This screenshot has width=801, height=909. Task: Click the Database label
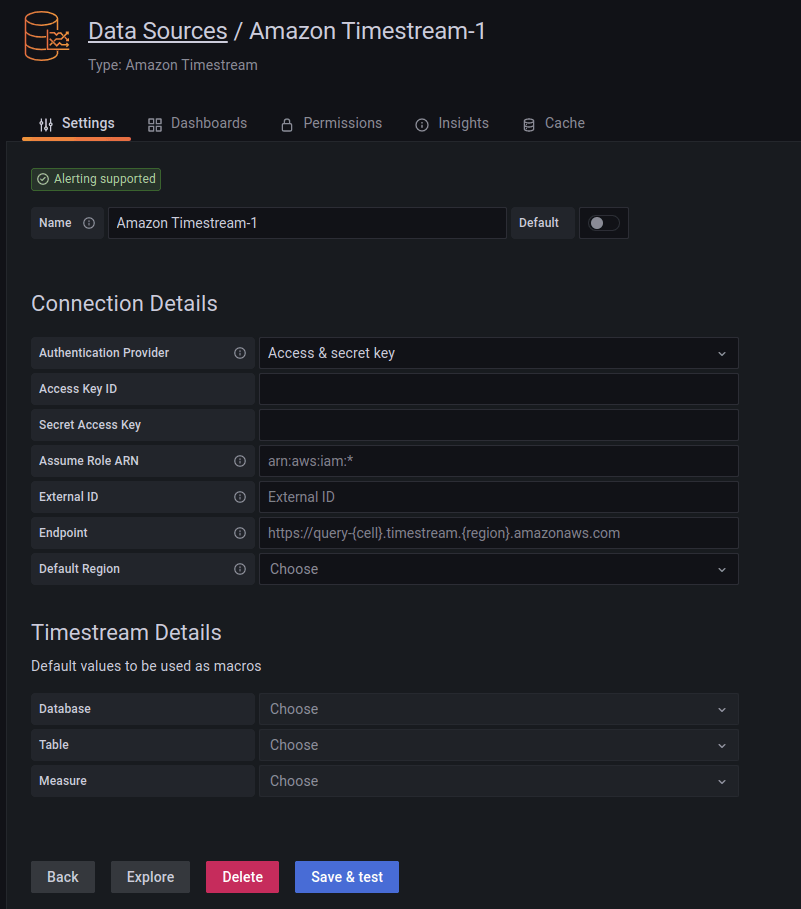pyautogui.click(x=65, y=709)
